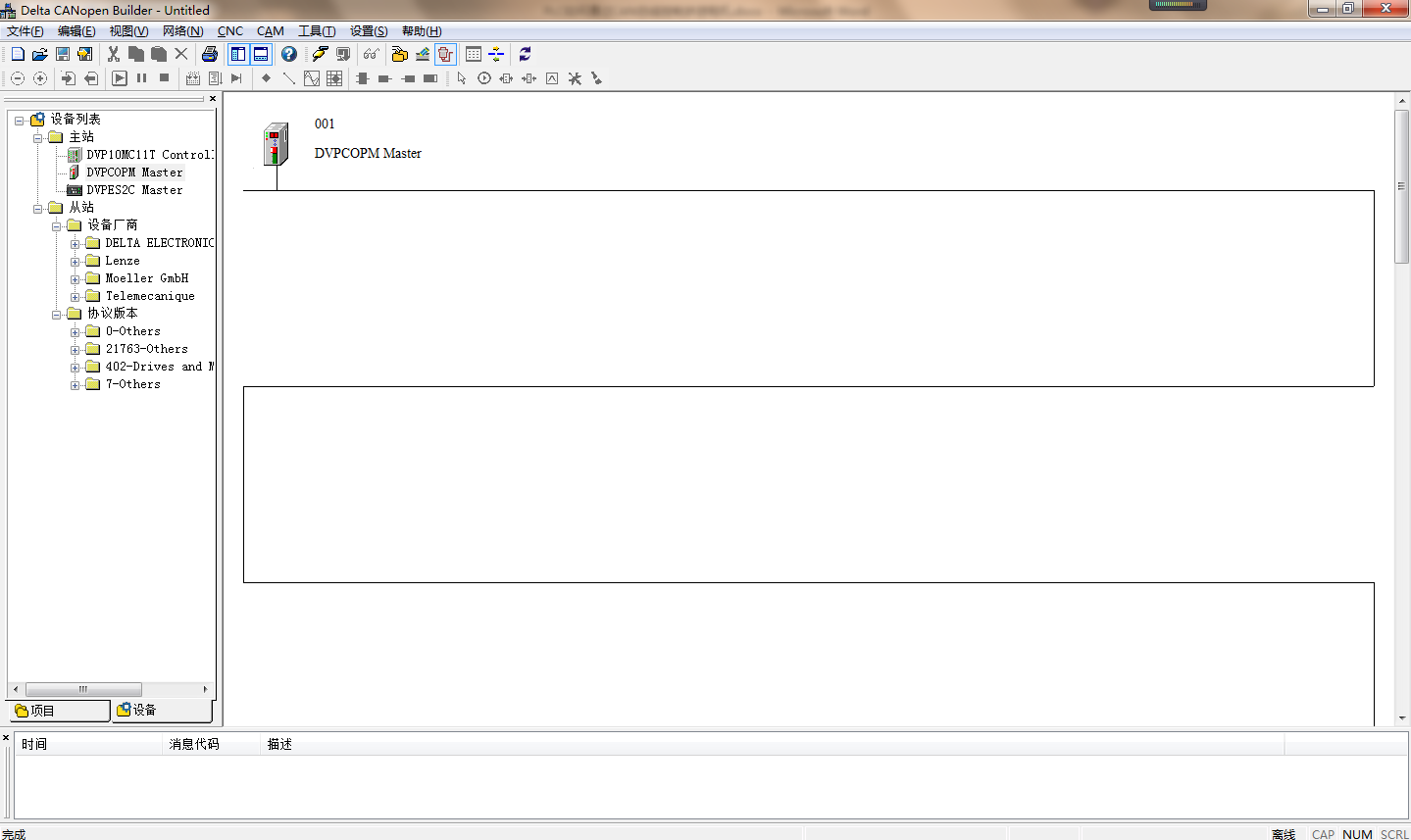Select the DVPCOPM Master device icon on canvas
The width and height of the screenshot is (1411, 840).
[276, 145]
